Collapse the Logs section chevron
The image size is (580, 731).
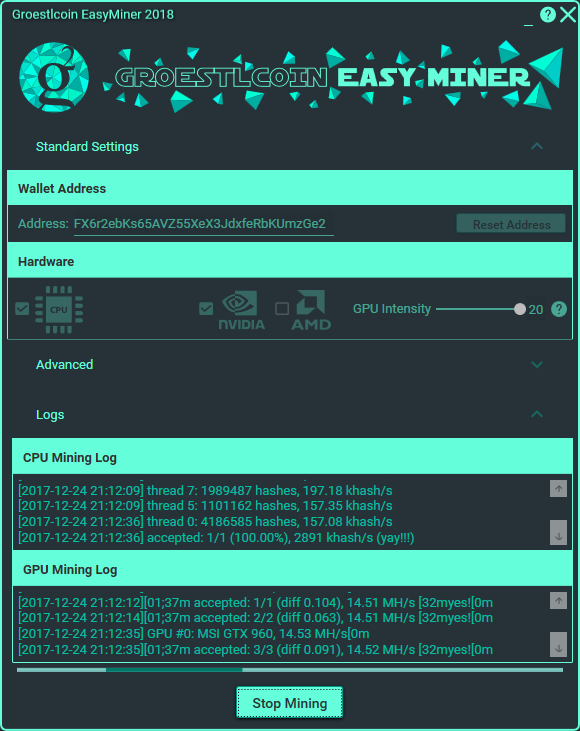point(537,414)
